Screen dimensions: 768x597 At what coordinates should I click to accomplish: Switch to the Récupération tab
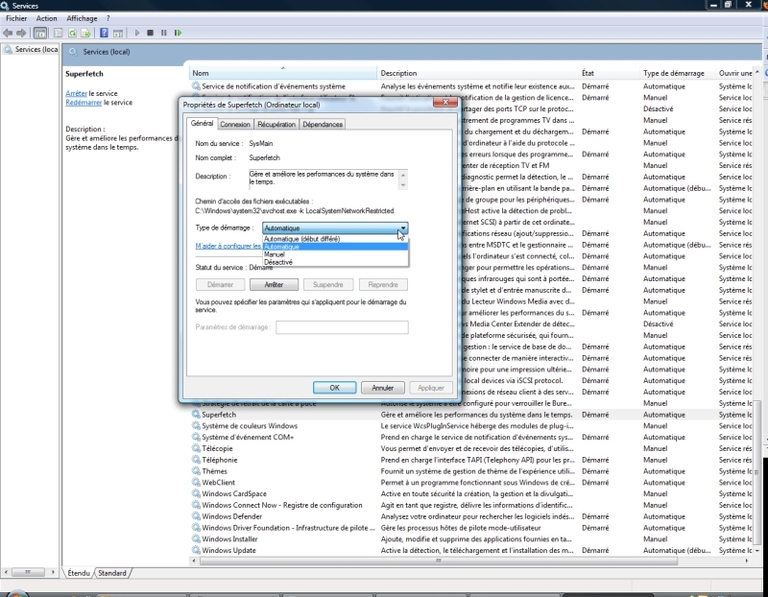(276, 124)
